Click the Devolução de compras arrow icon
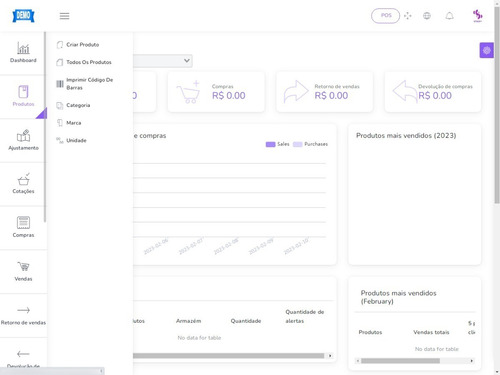 pos(404,91)
